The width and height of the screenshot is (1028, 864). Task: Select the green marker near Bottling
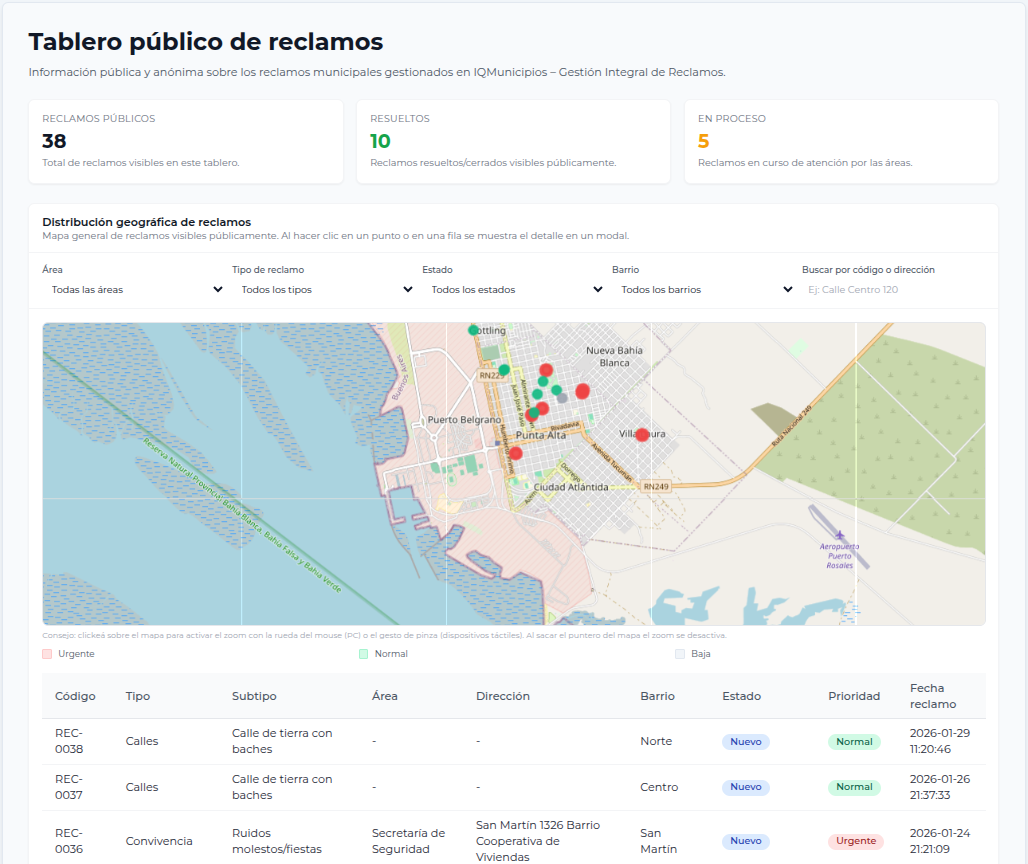coord(472,331)
